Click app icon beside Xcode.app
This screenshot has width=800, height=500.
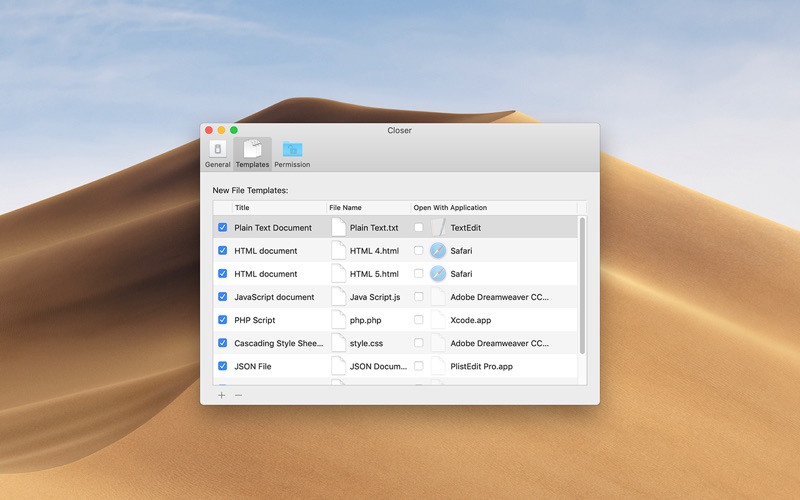[x=438, y=320]
